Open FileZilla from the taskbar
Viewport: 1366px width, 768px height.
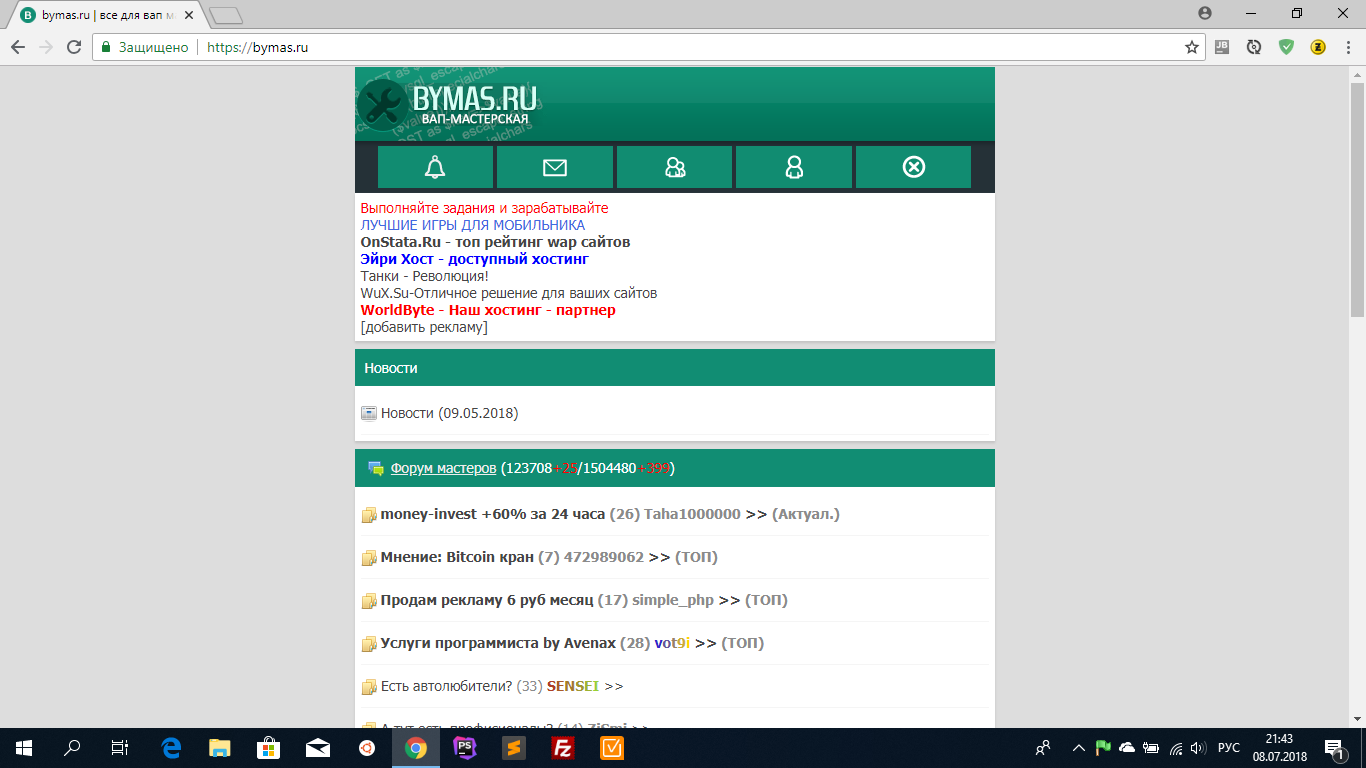[x=563, y=747]
